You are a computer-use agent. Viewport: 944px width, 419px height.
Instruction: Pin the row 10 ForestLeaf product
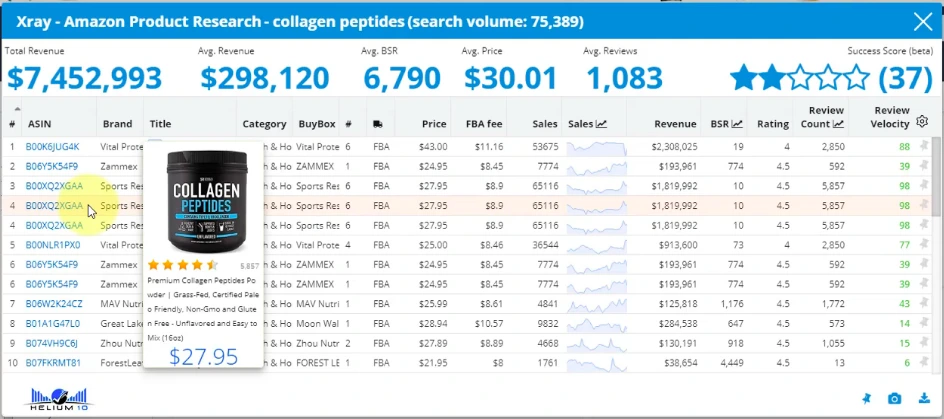pyautogui.click(x=923, y=362)
